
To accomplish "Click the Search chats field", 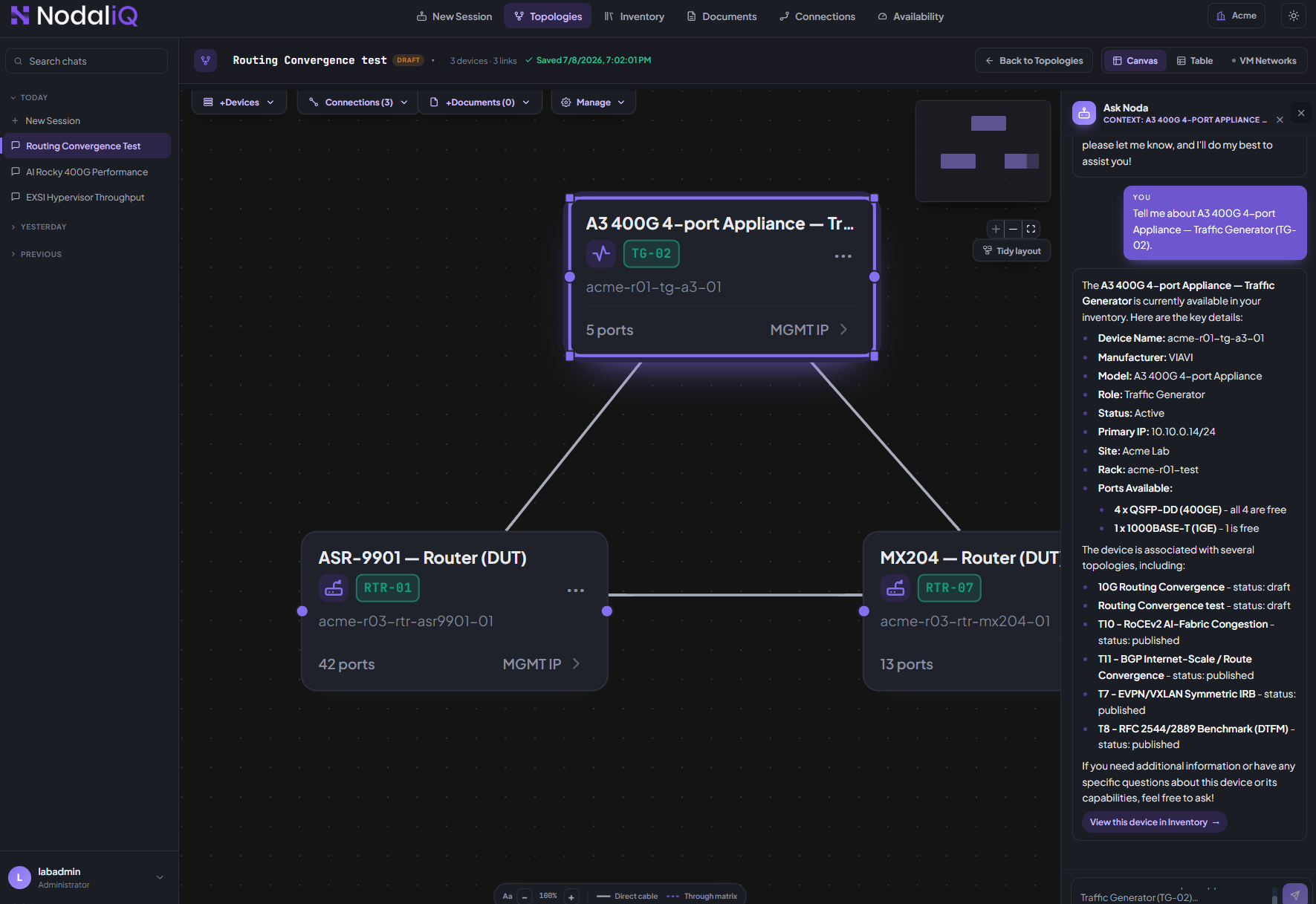I will [86, 61].
